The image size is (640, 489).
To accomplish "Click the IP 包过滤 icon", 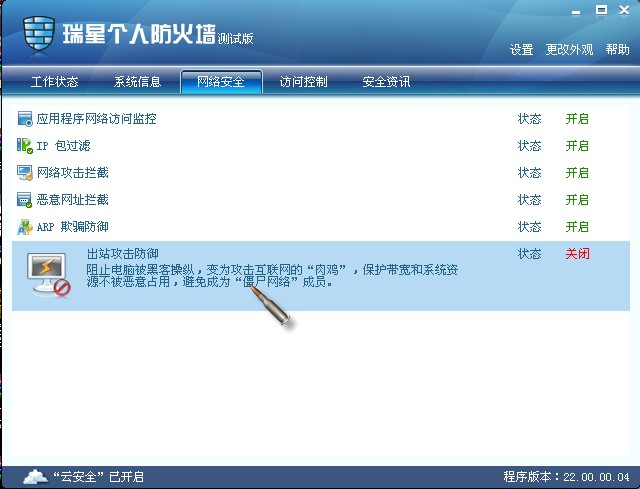I will [25, 146].
